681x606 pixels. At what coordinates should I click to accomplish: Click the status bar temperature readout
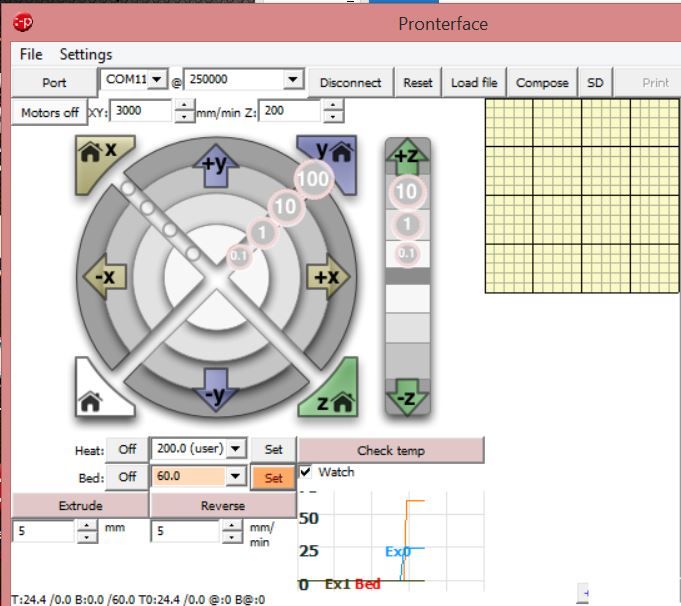[138, 599]
